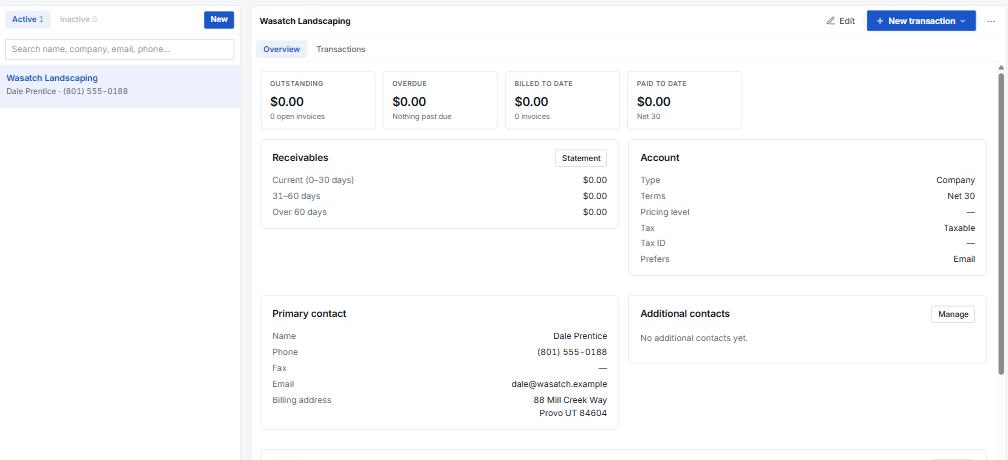Click the Outstanding $0.00 summary card

pyautogui.click(x=318, y=100)
